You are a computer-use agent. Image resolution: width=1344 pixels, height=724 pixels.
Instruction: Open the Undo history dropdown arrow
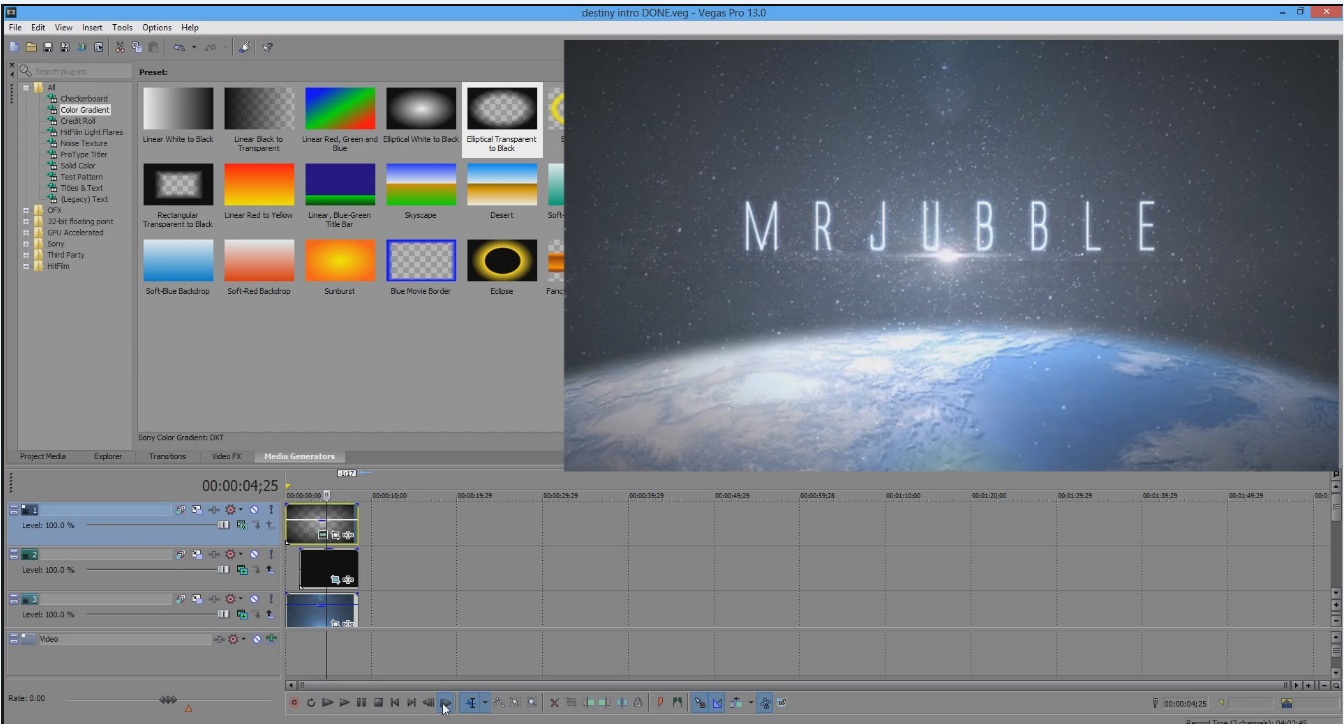[194, 47]
